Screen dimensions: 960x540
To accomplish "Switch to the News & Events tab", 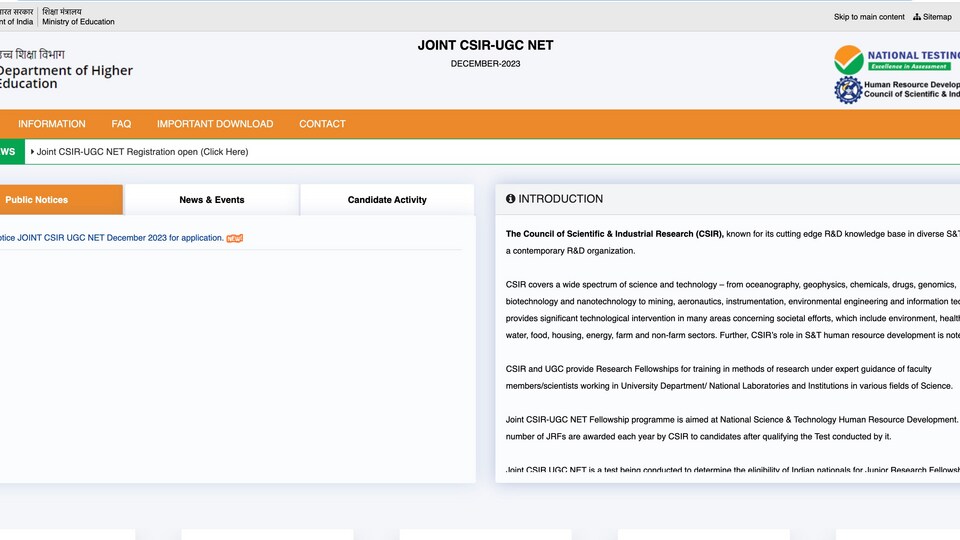I will [x=212, y=200].
